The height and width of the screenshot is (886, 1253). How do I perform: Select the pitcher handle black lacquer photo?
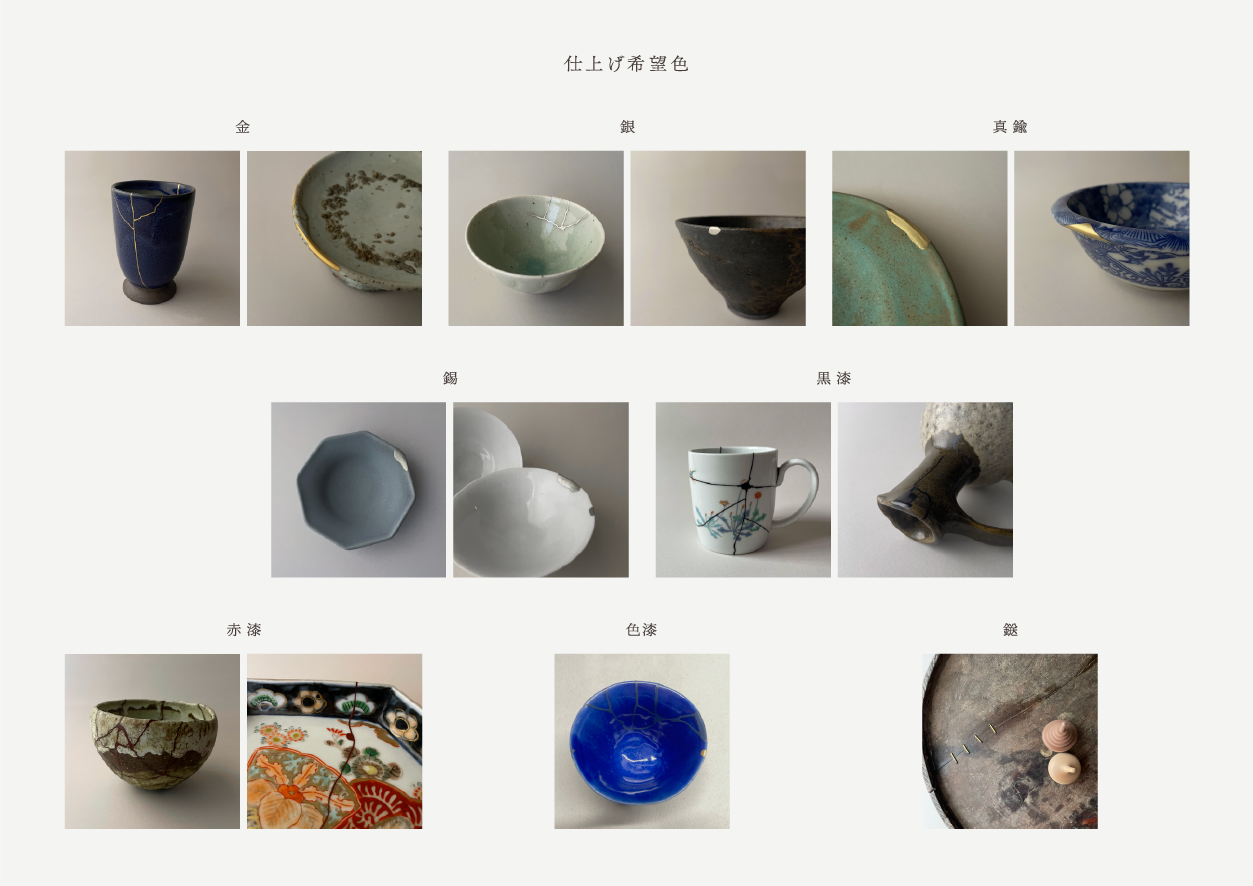click(925, 490)
